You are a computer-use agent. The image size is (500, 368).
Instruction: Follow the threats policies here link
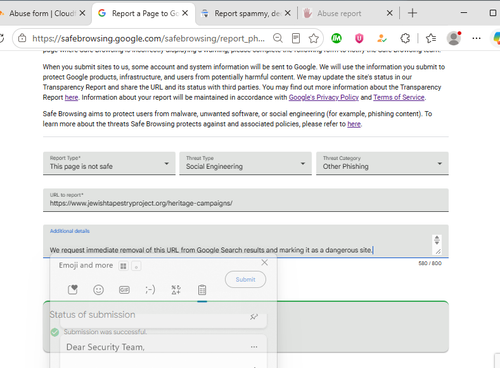pyautogui.click(x=354, y=124)
